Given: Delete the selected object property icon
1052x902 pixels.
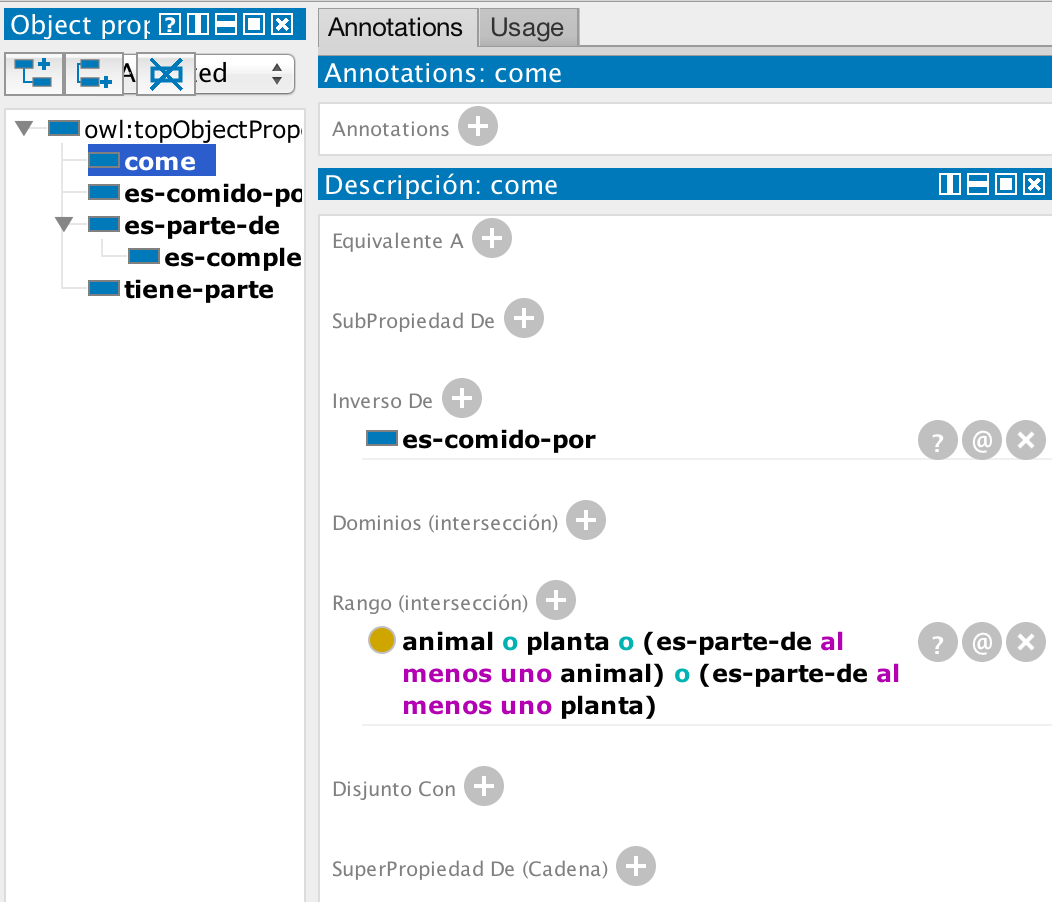Looking at the screenshot, I should (166, 73).
